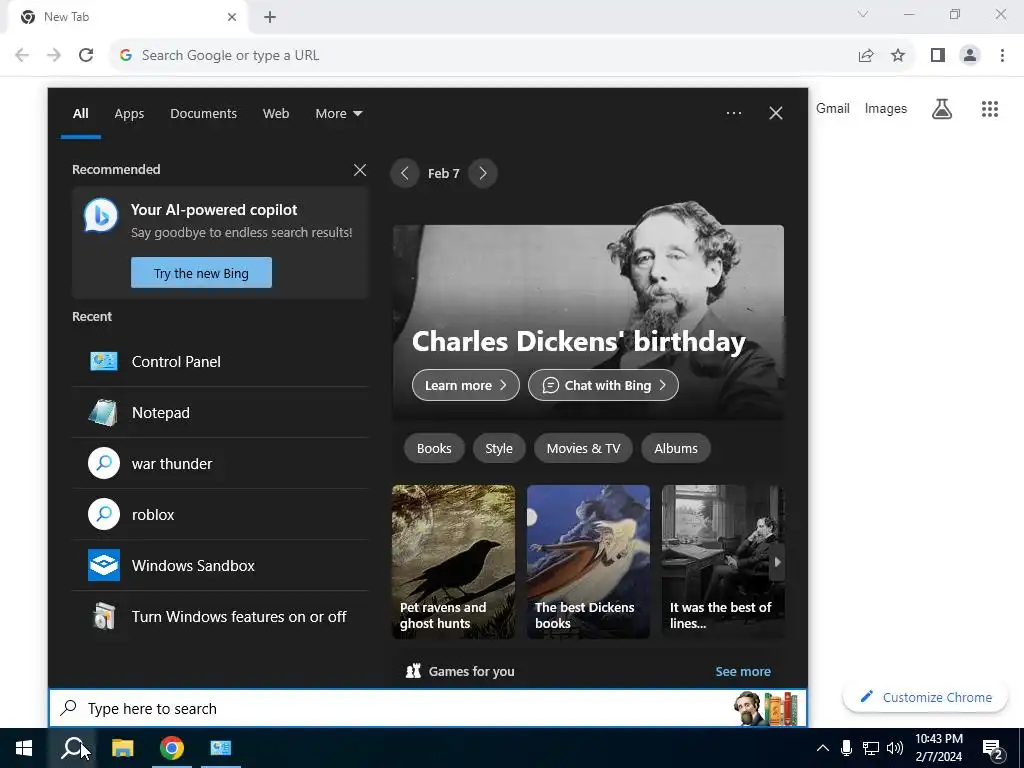The image size is (1024, 768).
Task: Open Search Labs flask icon
Action: [941, 109]
